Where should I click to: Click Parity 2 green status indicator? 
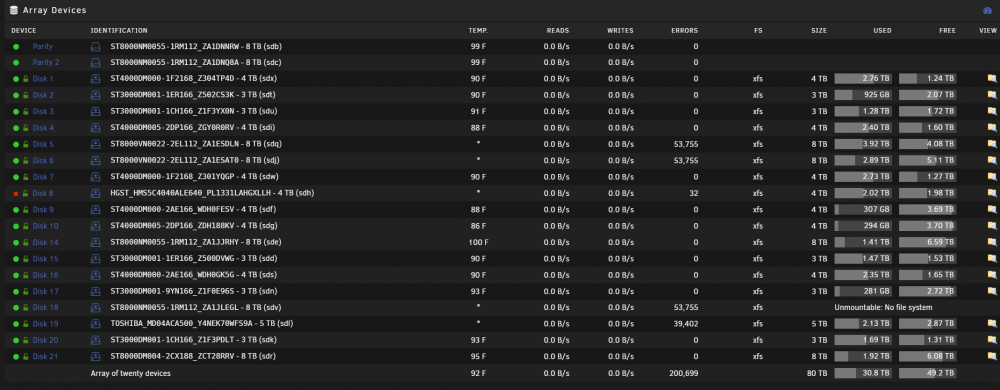click(x=16, y=62)
